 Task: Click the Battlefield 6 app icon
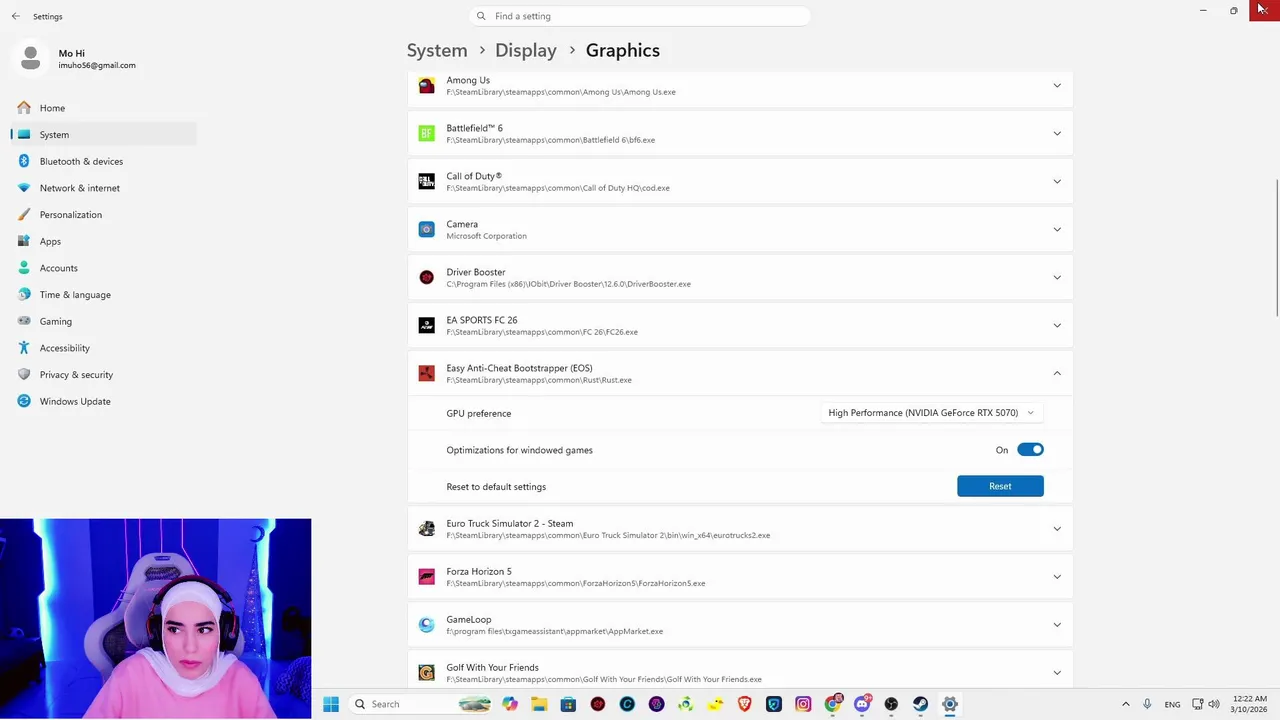point(427,134)
